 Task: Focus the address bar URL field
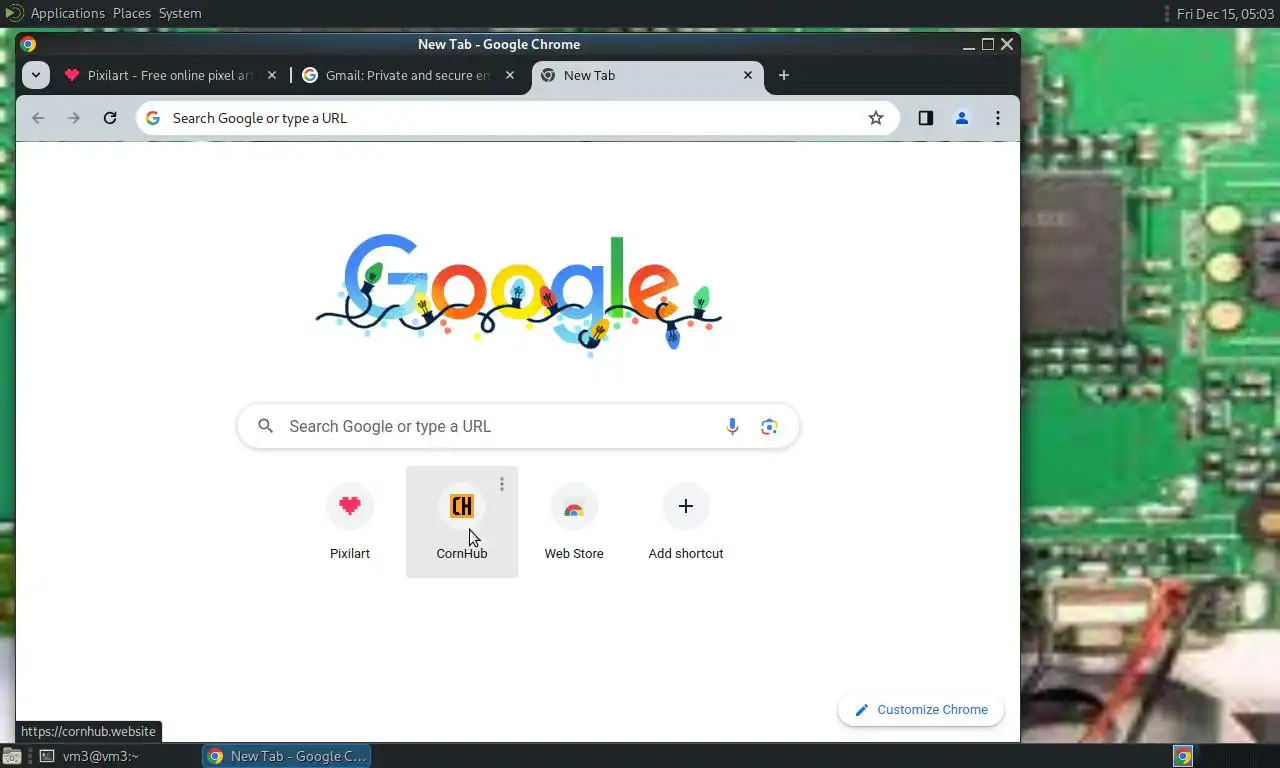(518, 118)
